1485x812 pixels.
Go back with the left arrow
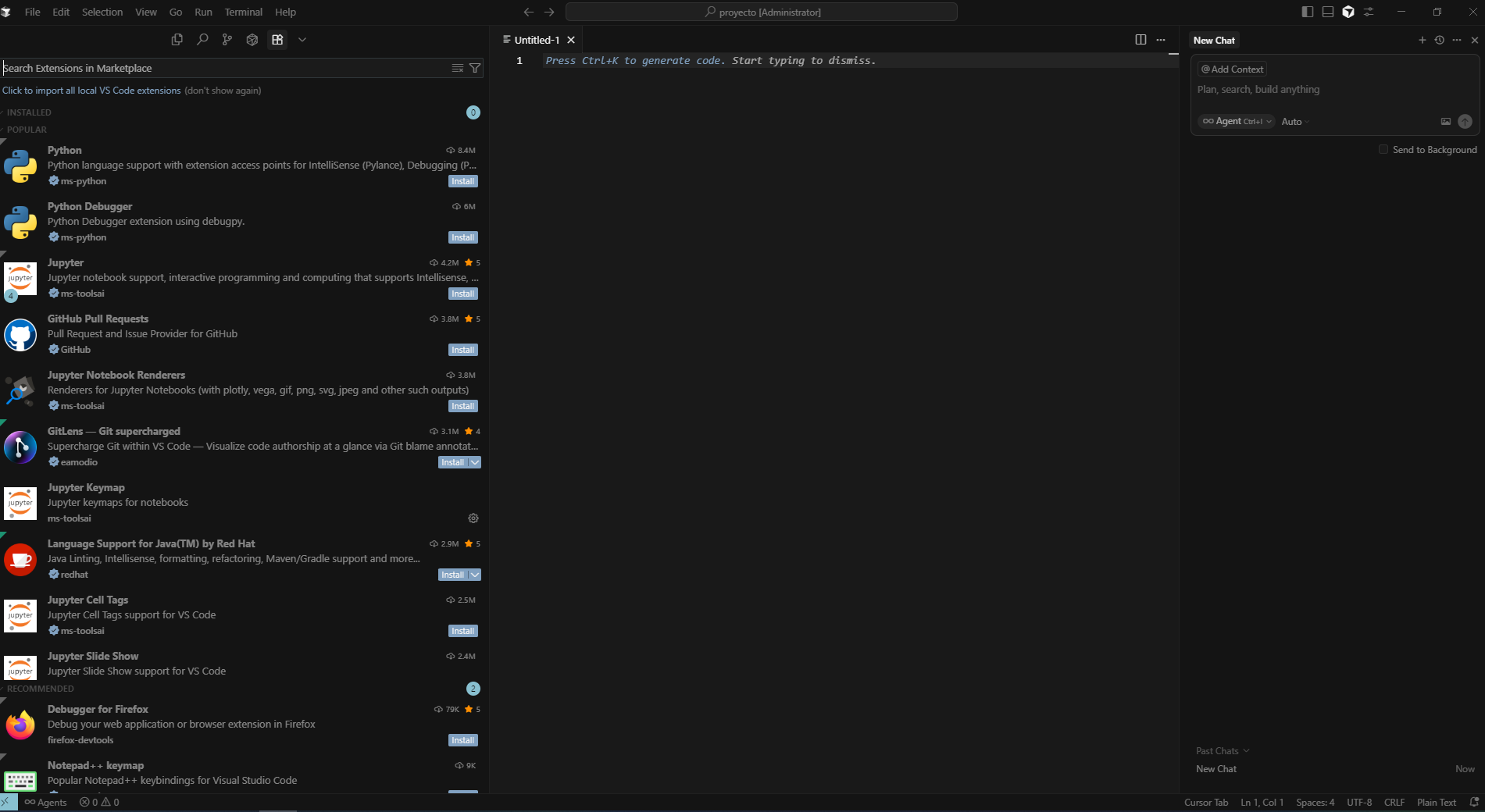point(529,12)
